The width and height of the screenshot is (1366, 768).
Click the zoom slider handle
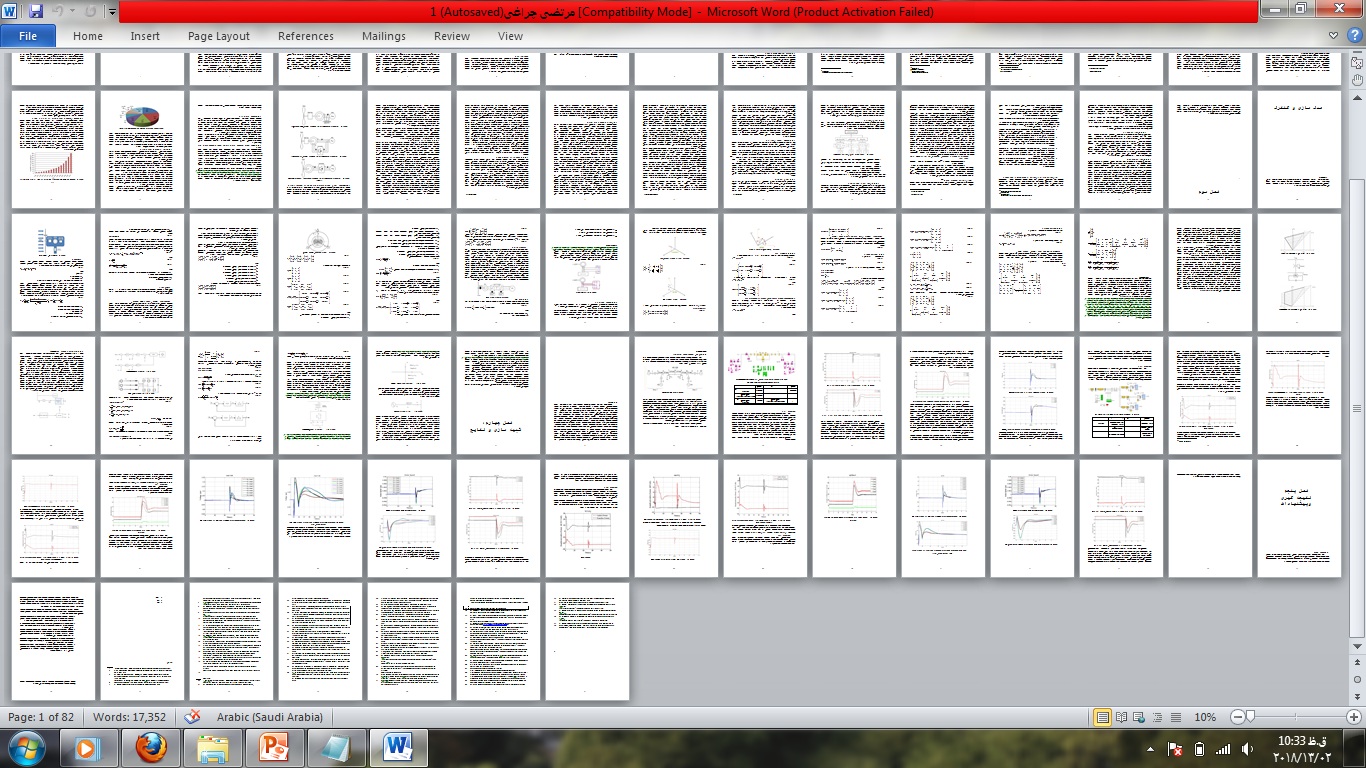(1250, 717)
